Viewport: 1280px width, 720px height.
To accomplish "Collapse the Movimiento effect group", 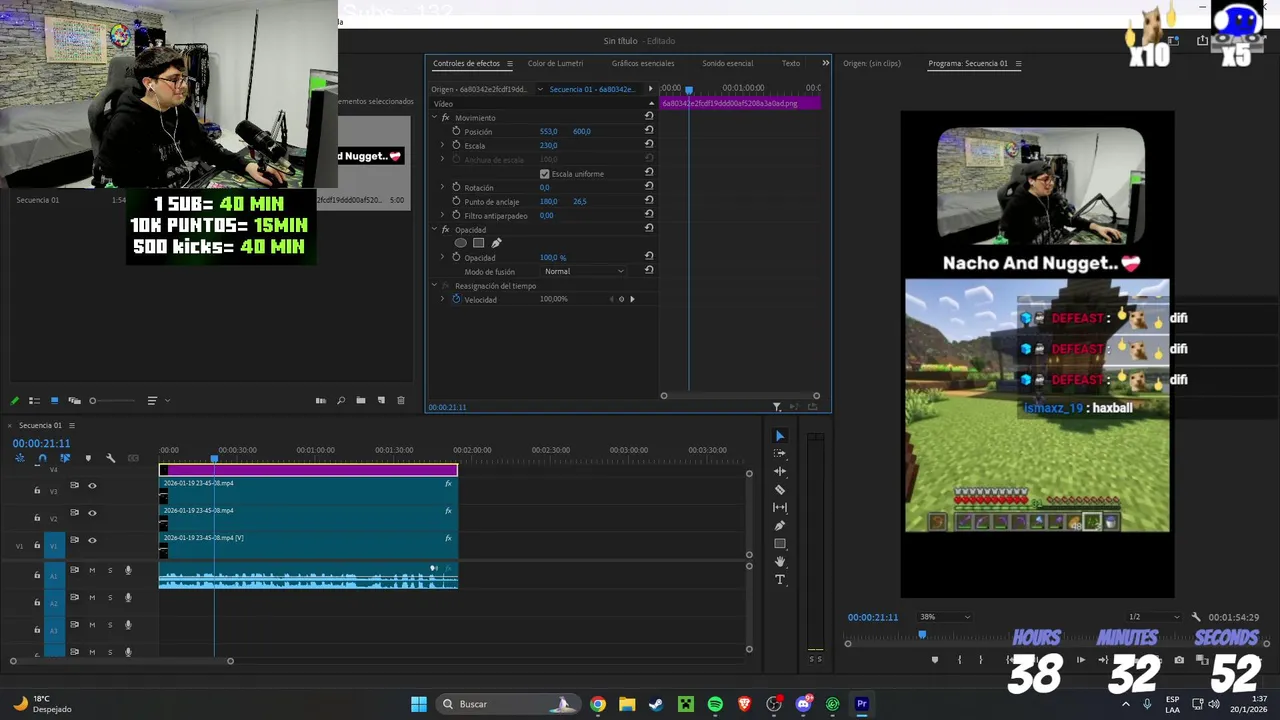I will click(434, 118).
